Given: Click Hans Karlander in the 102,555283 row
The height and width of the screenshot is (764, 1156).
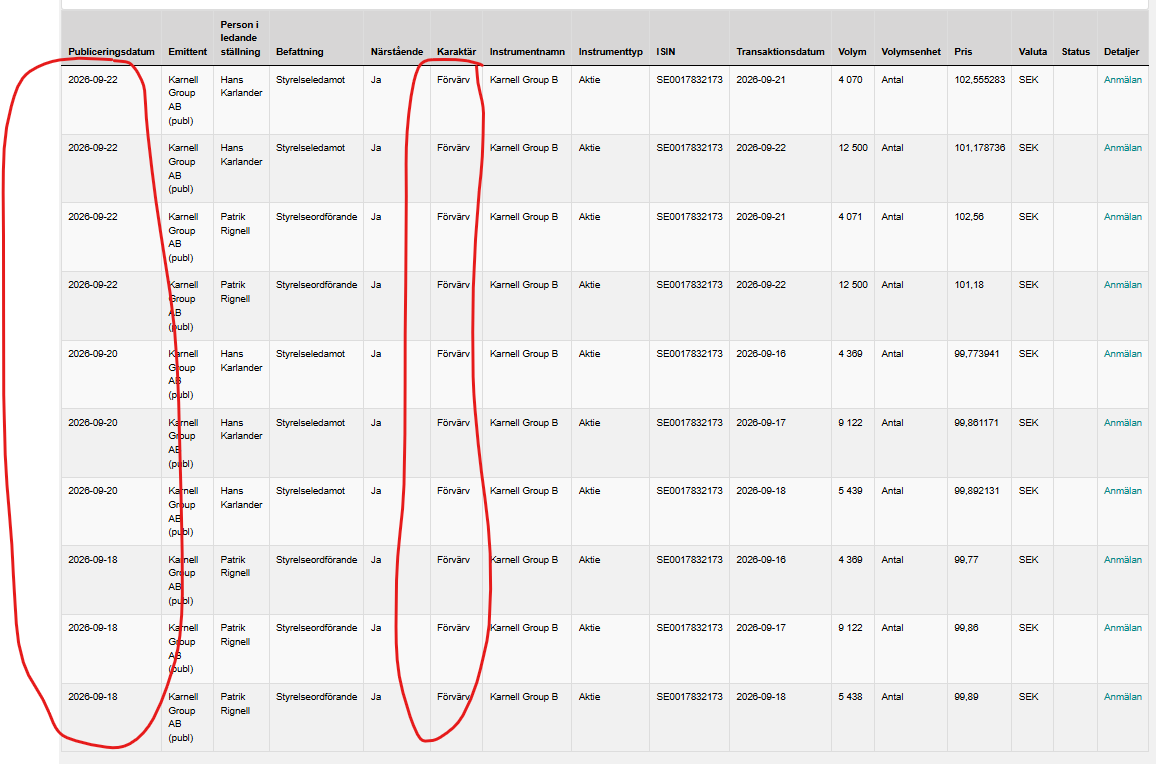Looking at the screenshot, I should click(x=241, y=86).
